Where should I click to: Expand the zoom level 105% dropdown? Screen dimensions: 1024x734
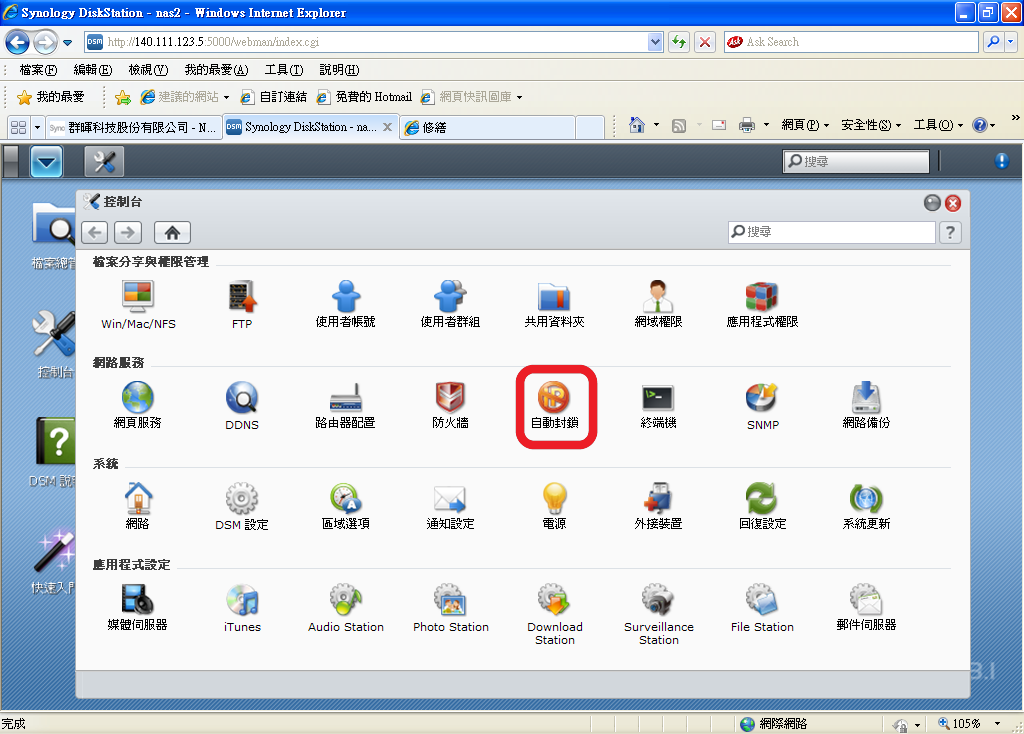tap(997, 724)
